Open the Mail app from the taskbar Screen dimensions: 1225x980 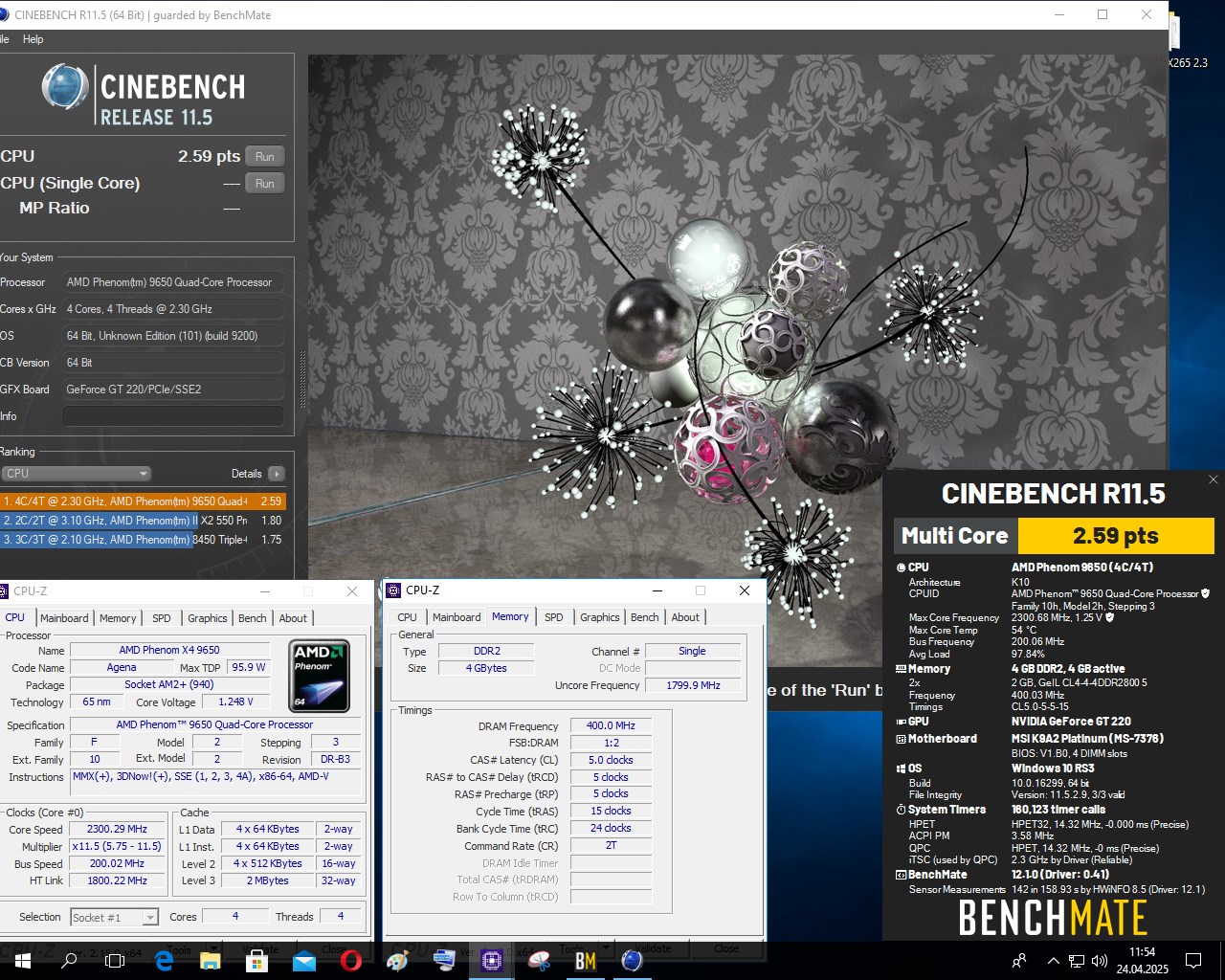coord(304,961)
